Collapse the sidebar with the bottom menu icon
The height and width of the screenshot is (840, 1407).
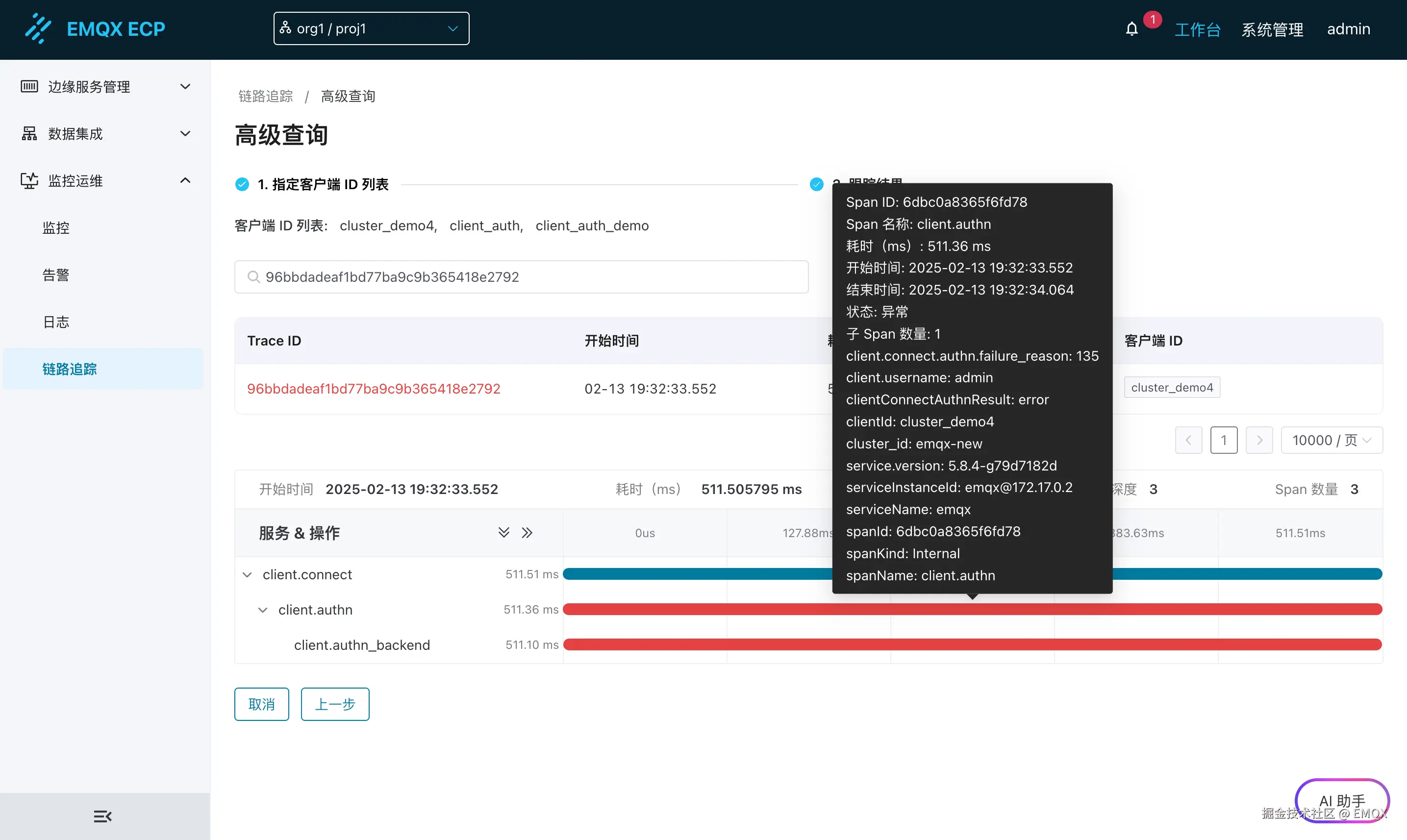point(102,816)
